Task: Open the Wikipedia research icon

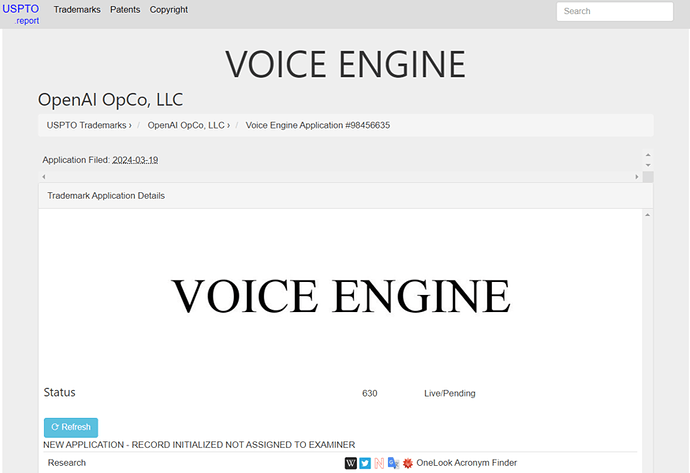Action: (x=351, y=463)
